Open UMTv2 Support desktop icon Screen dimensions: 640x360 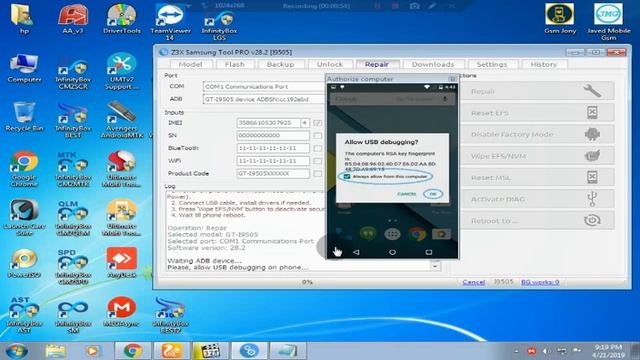(x=122, y=71)
